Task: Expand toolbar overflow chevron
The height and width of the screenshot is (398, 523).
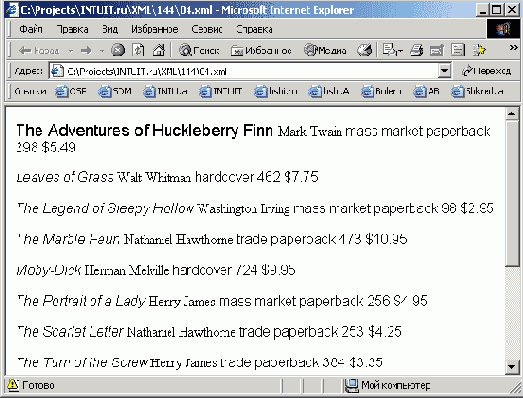Action: coord(513,48)
